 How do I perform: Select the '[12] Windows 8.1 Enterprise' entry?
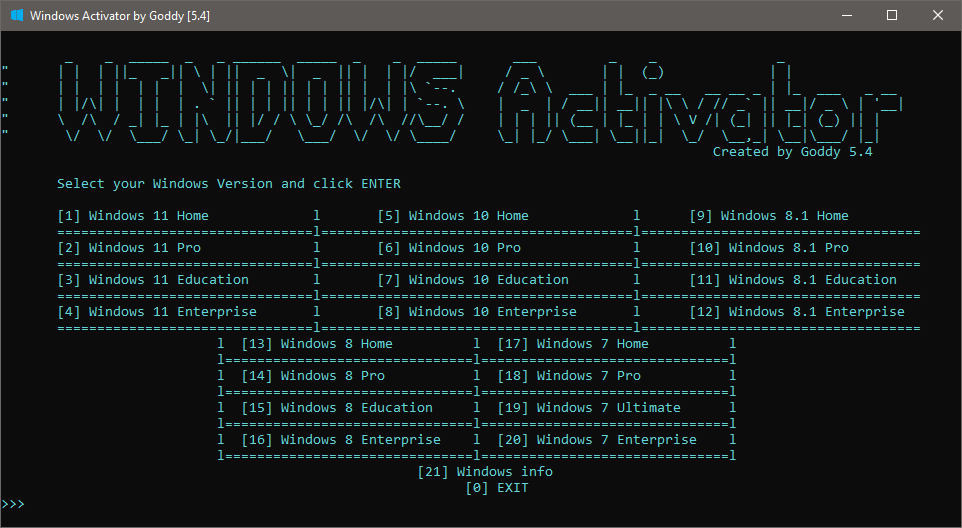tap(797, 312)
